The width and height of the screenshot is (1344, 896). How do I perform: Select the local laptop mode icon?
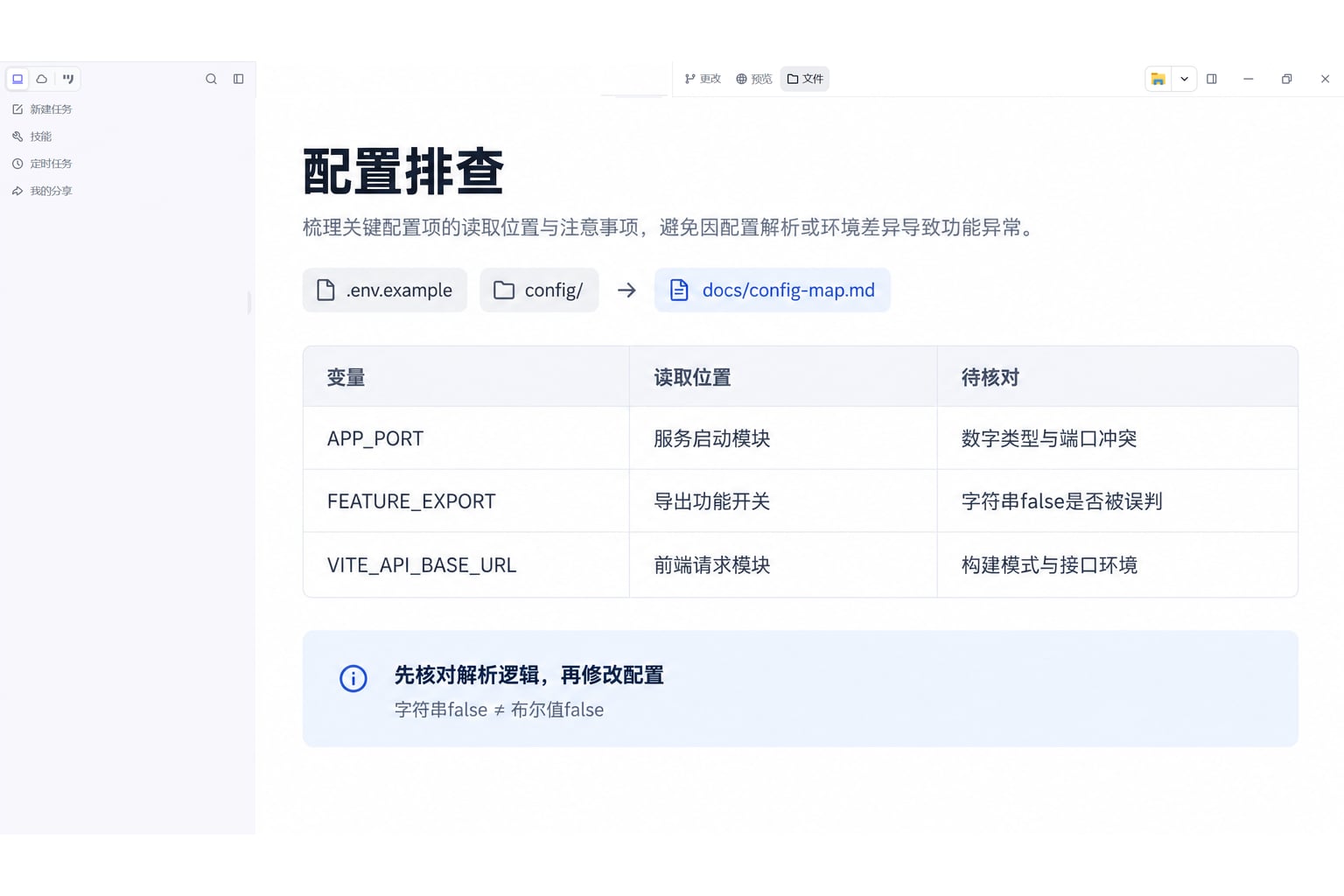click(17, 79)
